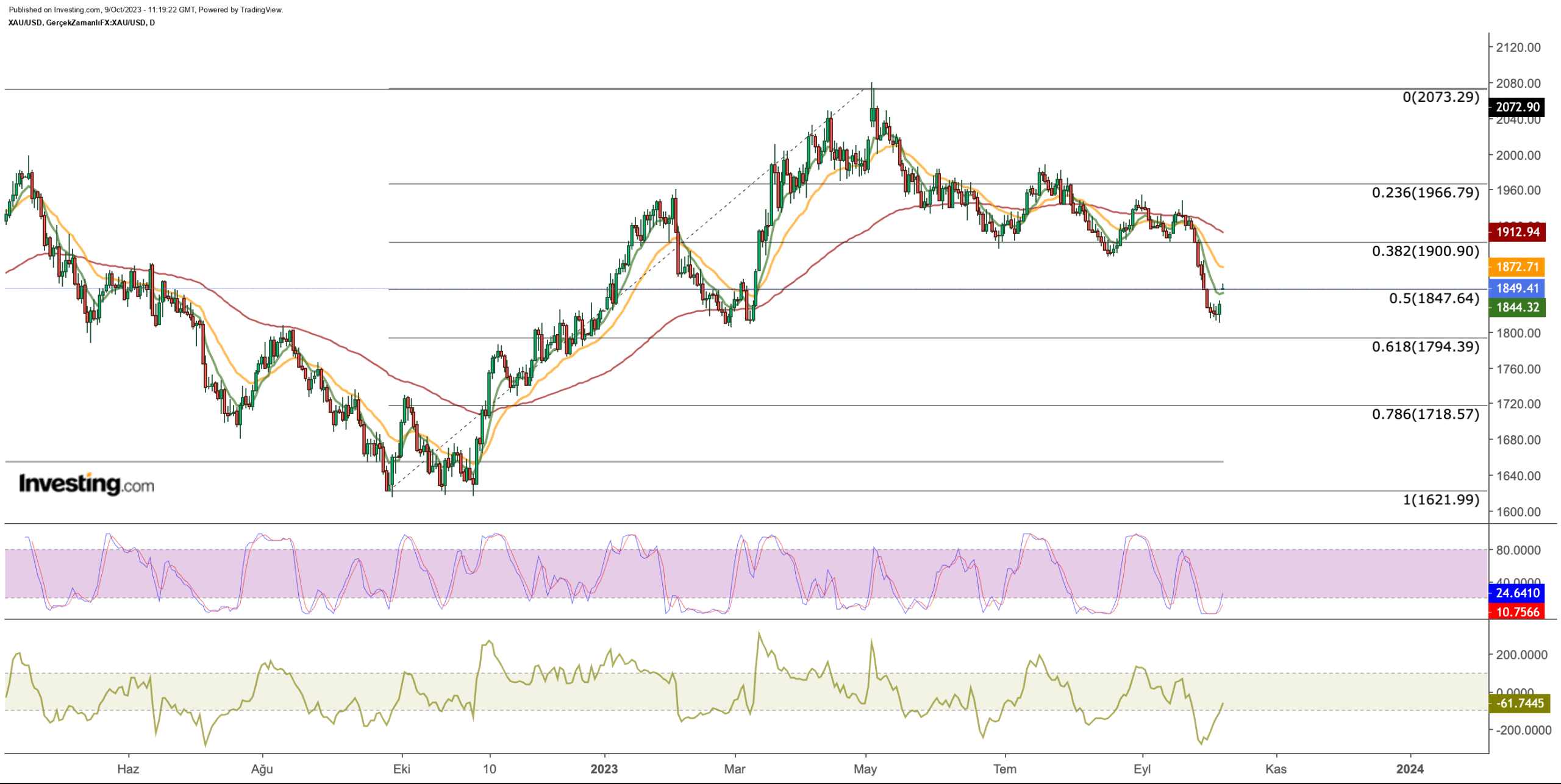Click the 0.786(1718.57) Fibonacci level label
This screenshot has width=1561, height=784.
click(x=1426, y=415)
